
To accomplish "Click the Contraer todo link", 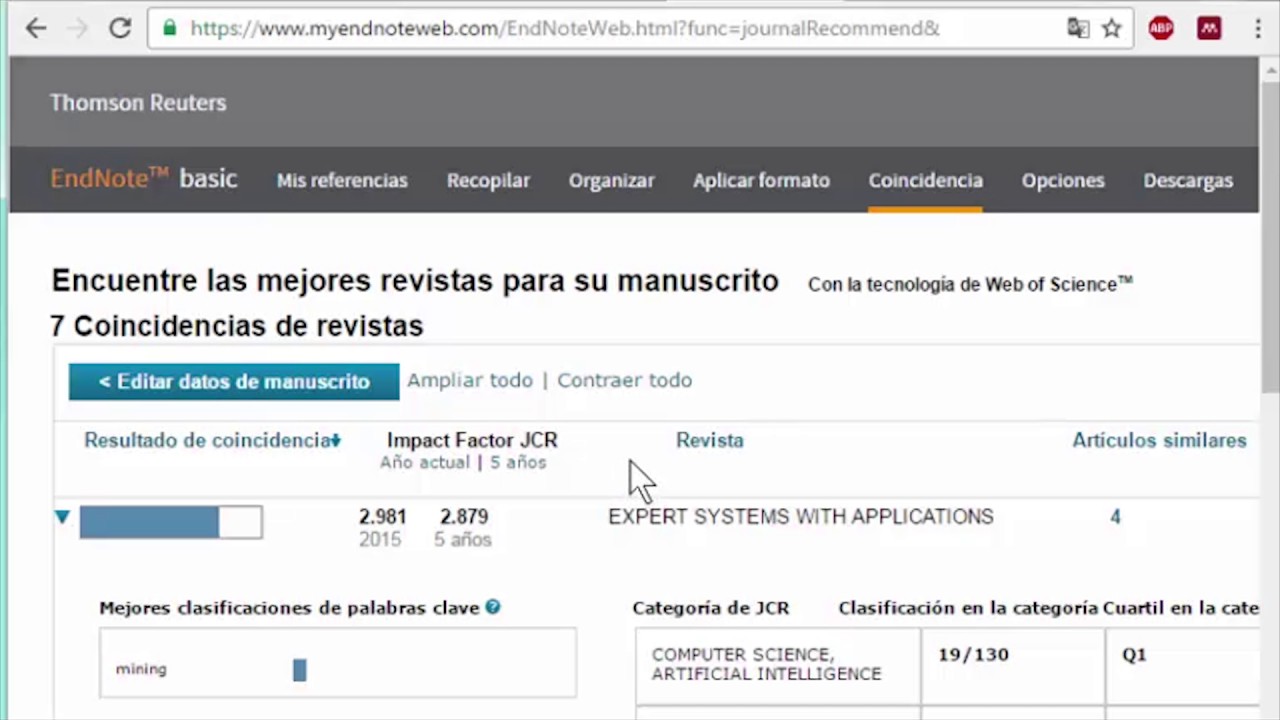I will 624,380.
